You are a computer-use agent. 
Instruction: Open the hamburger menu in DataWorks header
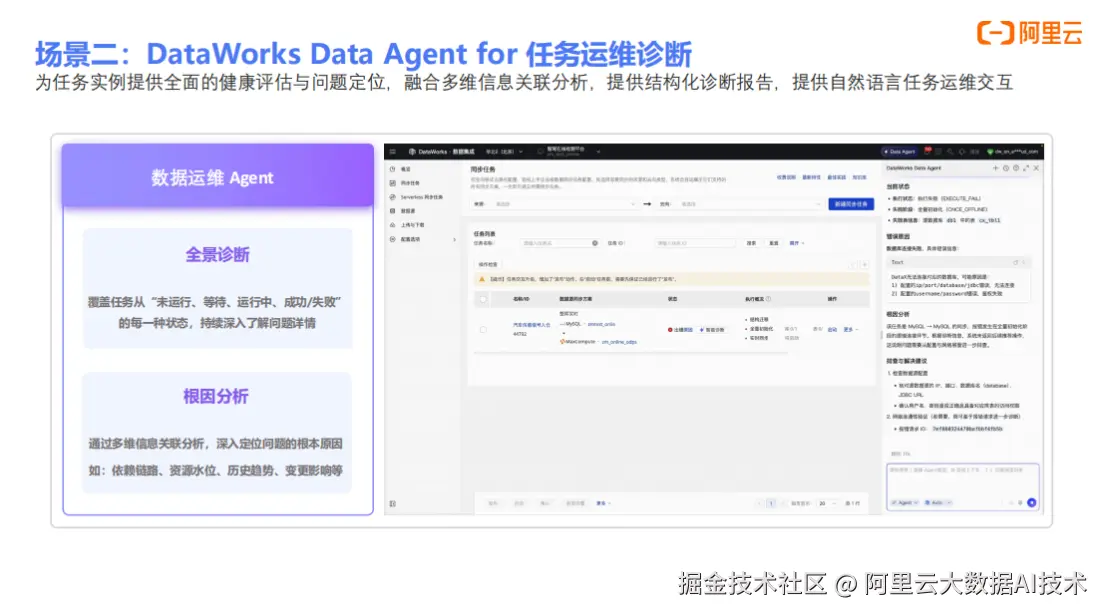click(393, 152)
